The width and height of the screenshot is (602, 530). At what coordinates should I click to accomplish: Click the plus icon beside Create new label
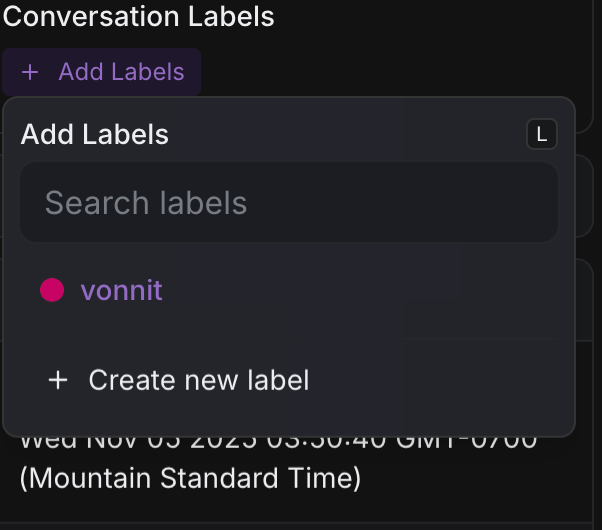[x=58, y=380]
